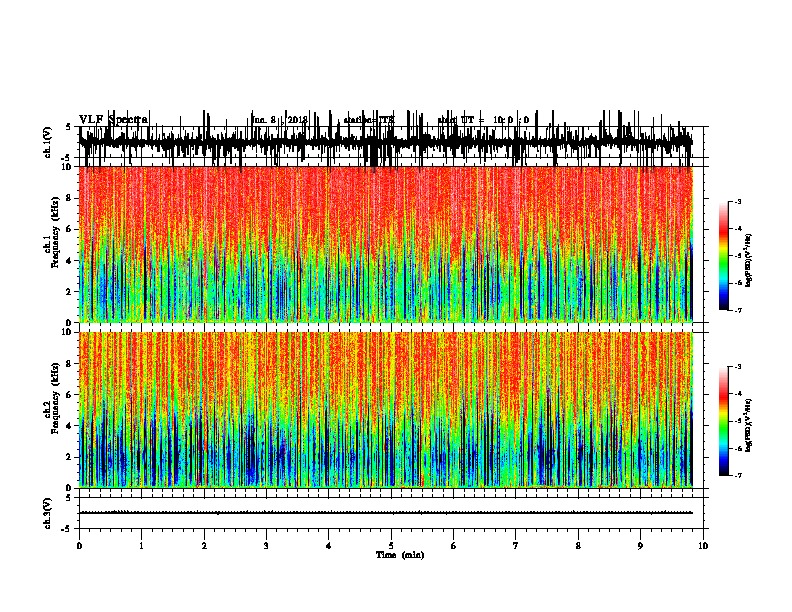Click the "1" tick on the time axis
The height and width of the screenshot is (612, 792).
(x=141, y=546)
